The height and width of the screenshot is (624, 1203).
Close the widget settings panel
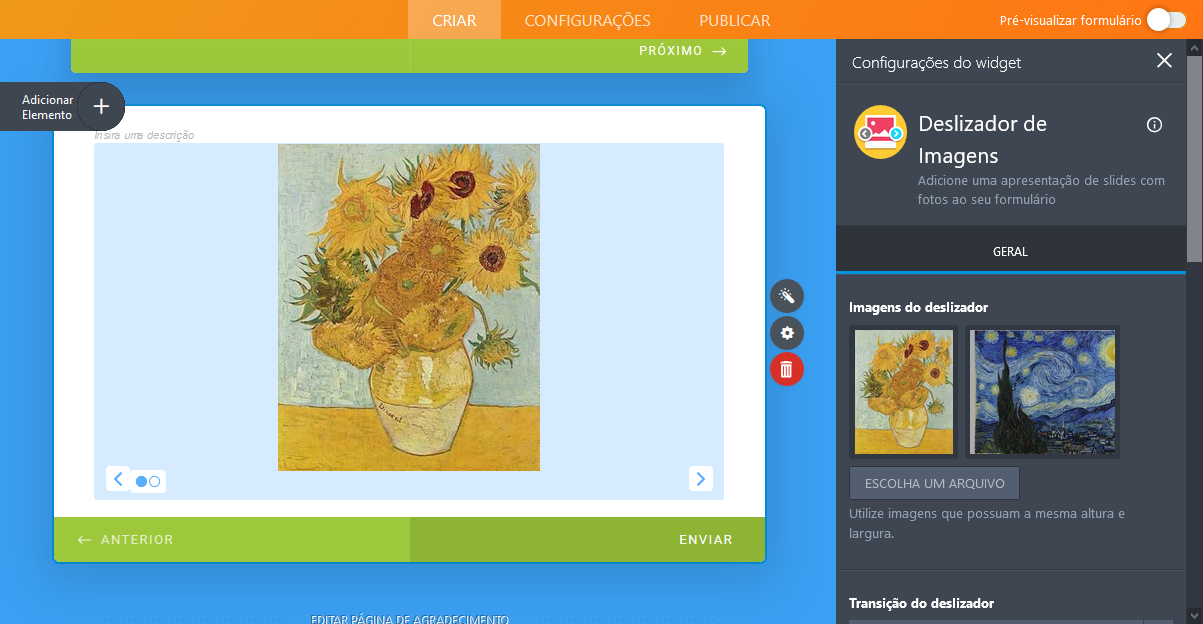coord(1164,61)
